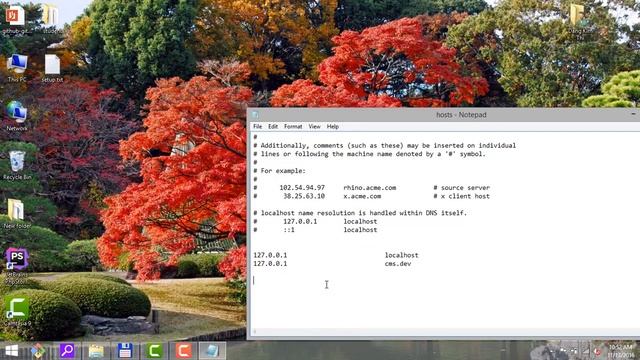The image size is (640, 360).
Task: Click the 'Additionally, comments' line in Notepad
Action: pos(384,146)
